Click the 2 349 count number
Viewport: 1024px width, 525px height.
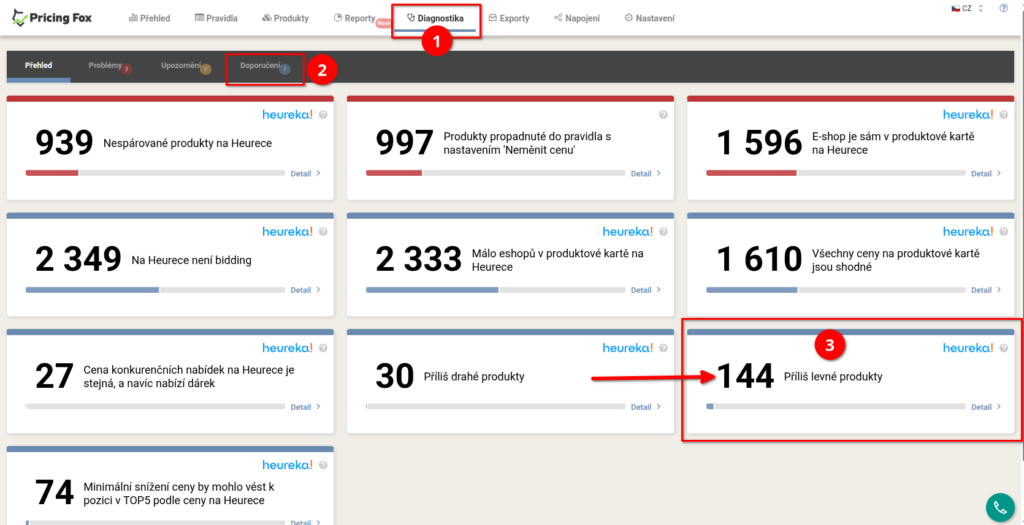click(78, 260)
